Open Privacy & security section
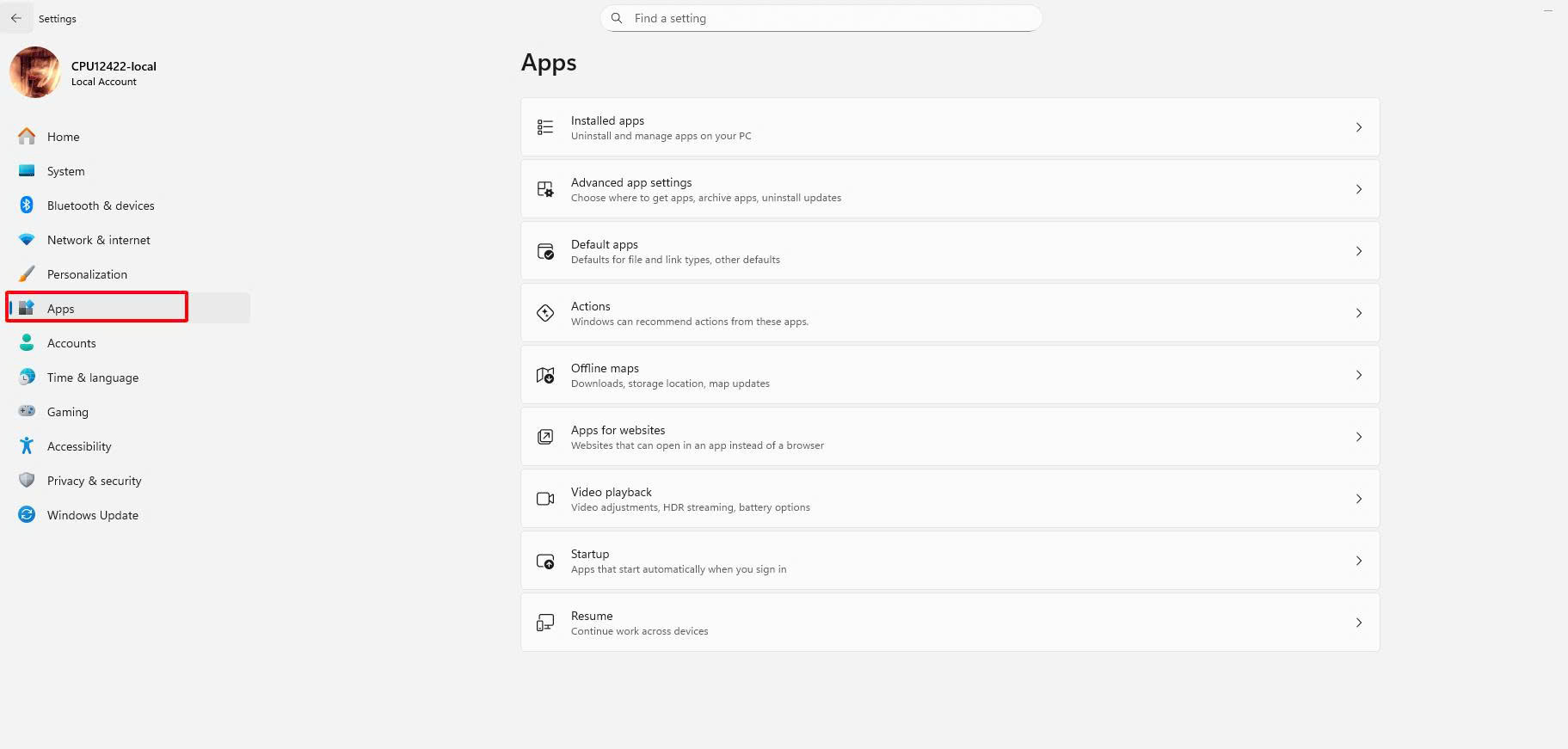 pos(94,481)
